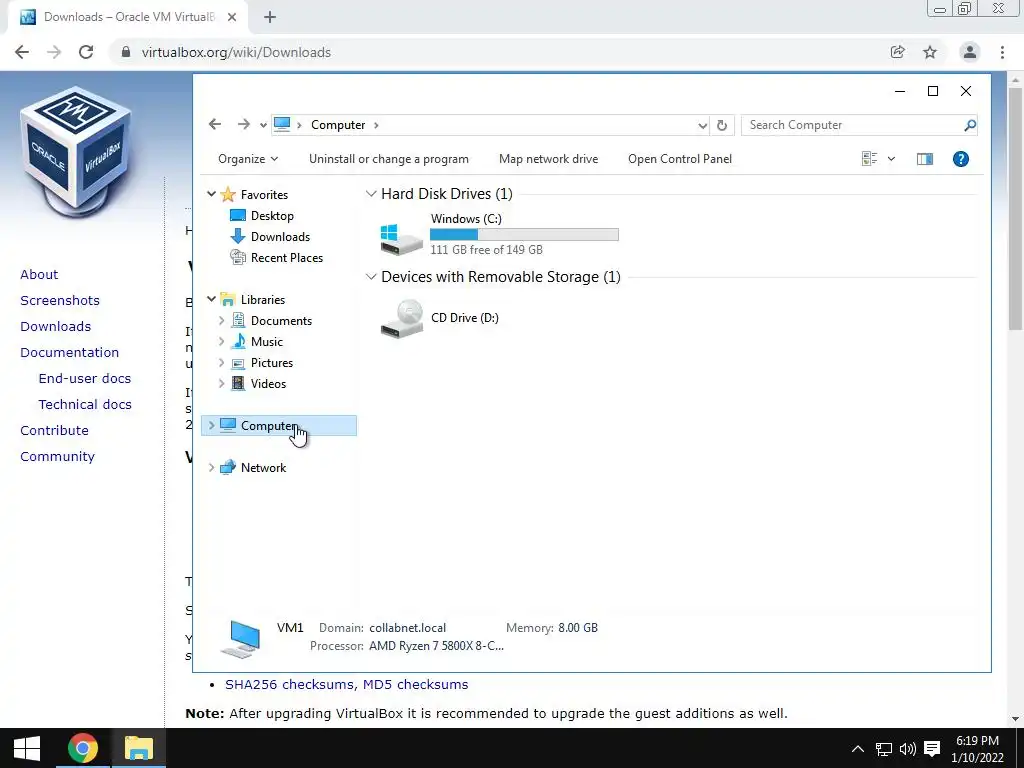Image resolution: width=1024 pixels, height=768 pixels.
Task: Click Computer breadcrumb in address bar
Action: 338,125
